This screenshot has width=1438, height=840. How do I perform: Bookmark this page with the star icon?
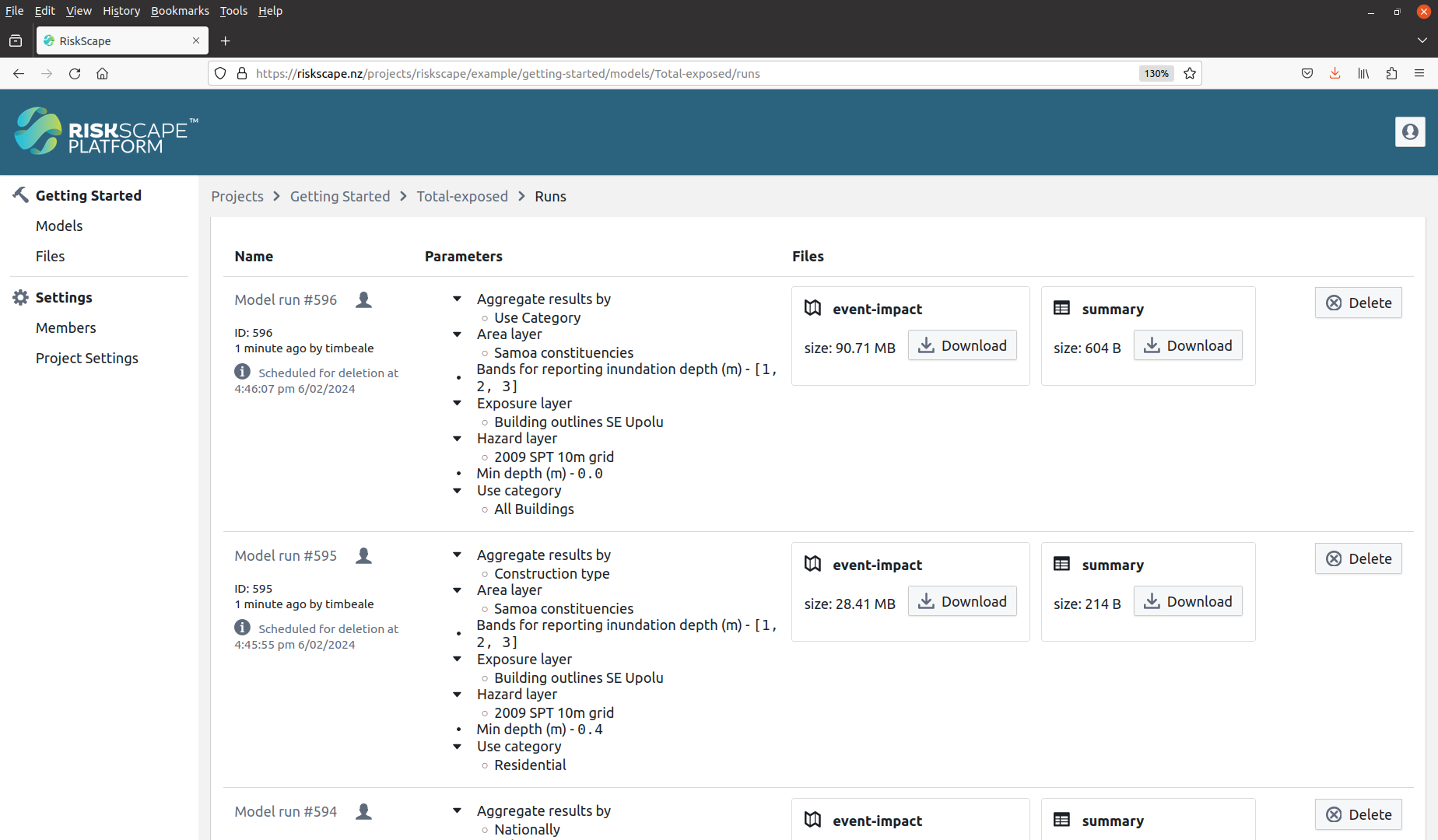(1190, 73)
